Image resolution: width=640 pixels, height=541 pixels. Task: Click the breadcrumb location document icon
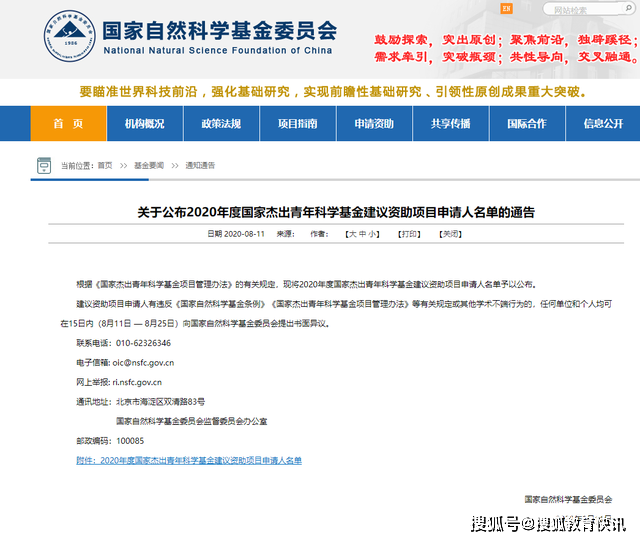coord(44,165)
